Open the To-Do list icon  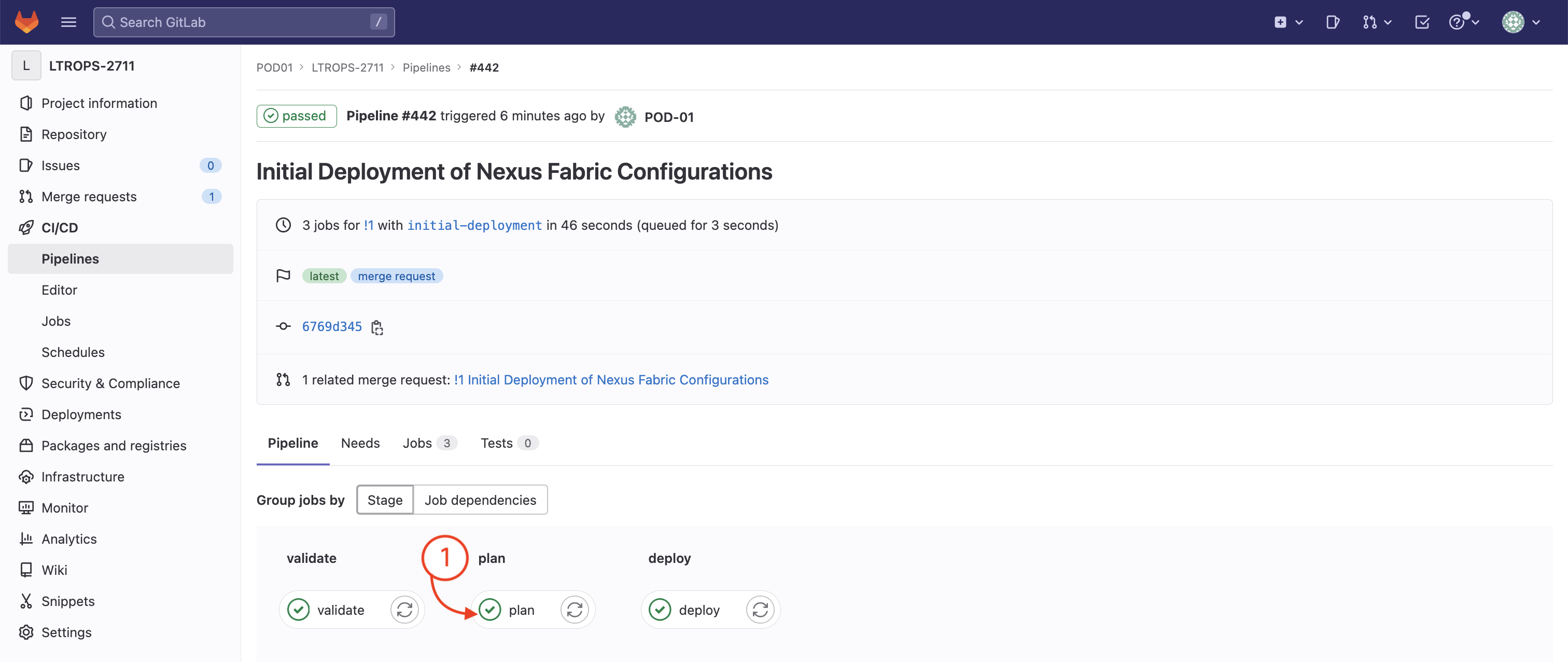1422,22
